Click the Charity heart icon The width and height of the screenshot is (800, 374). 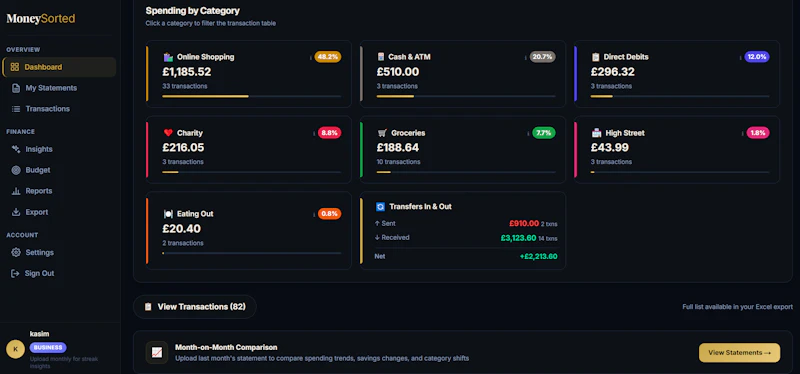(x=168, y=133)
